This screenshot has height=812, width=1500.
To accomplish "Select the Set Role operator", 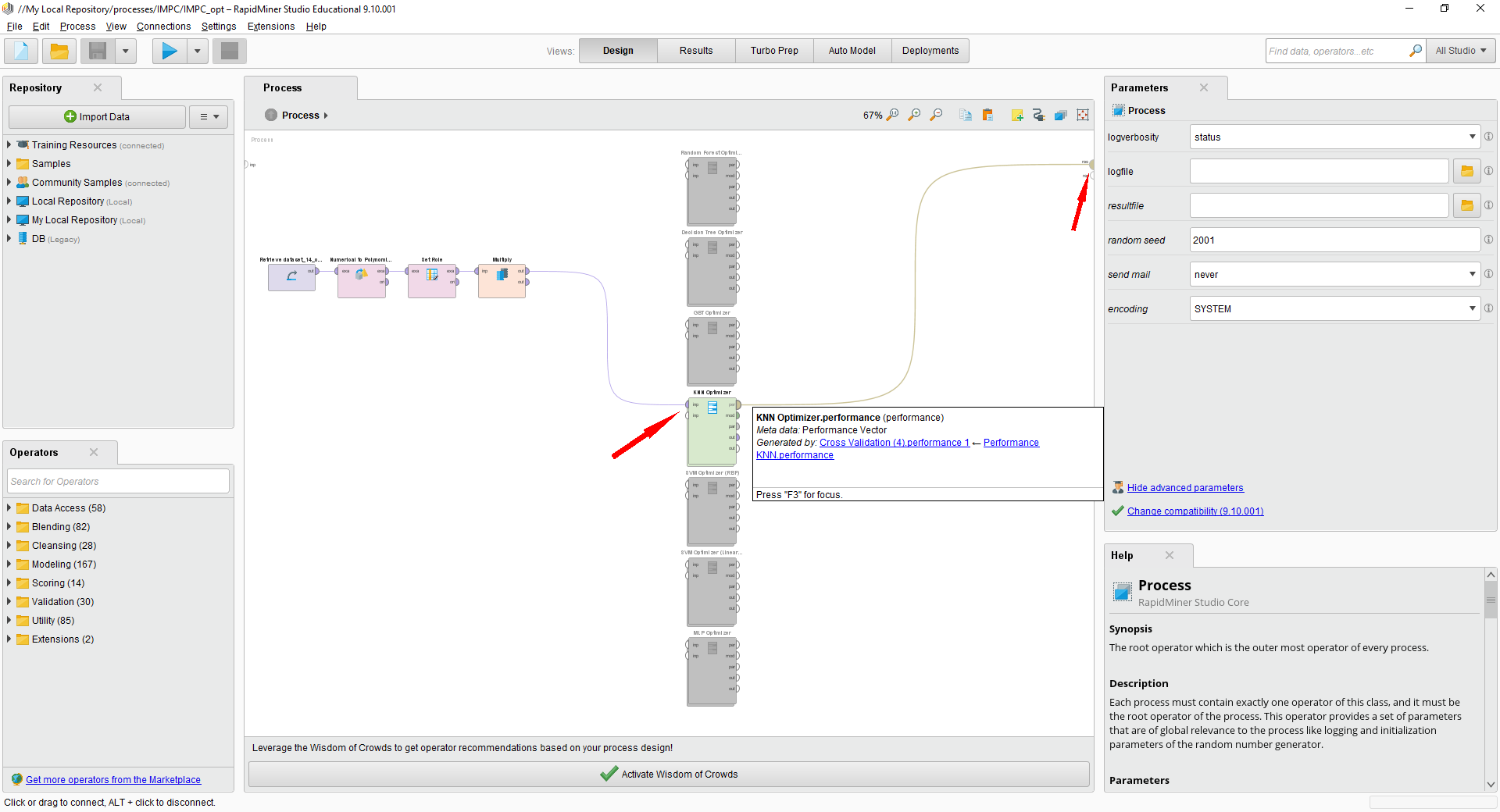I will 432,280.
